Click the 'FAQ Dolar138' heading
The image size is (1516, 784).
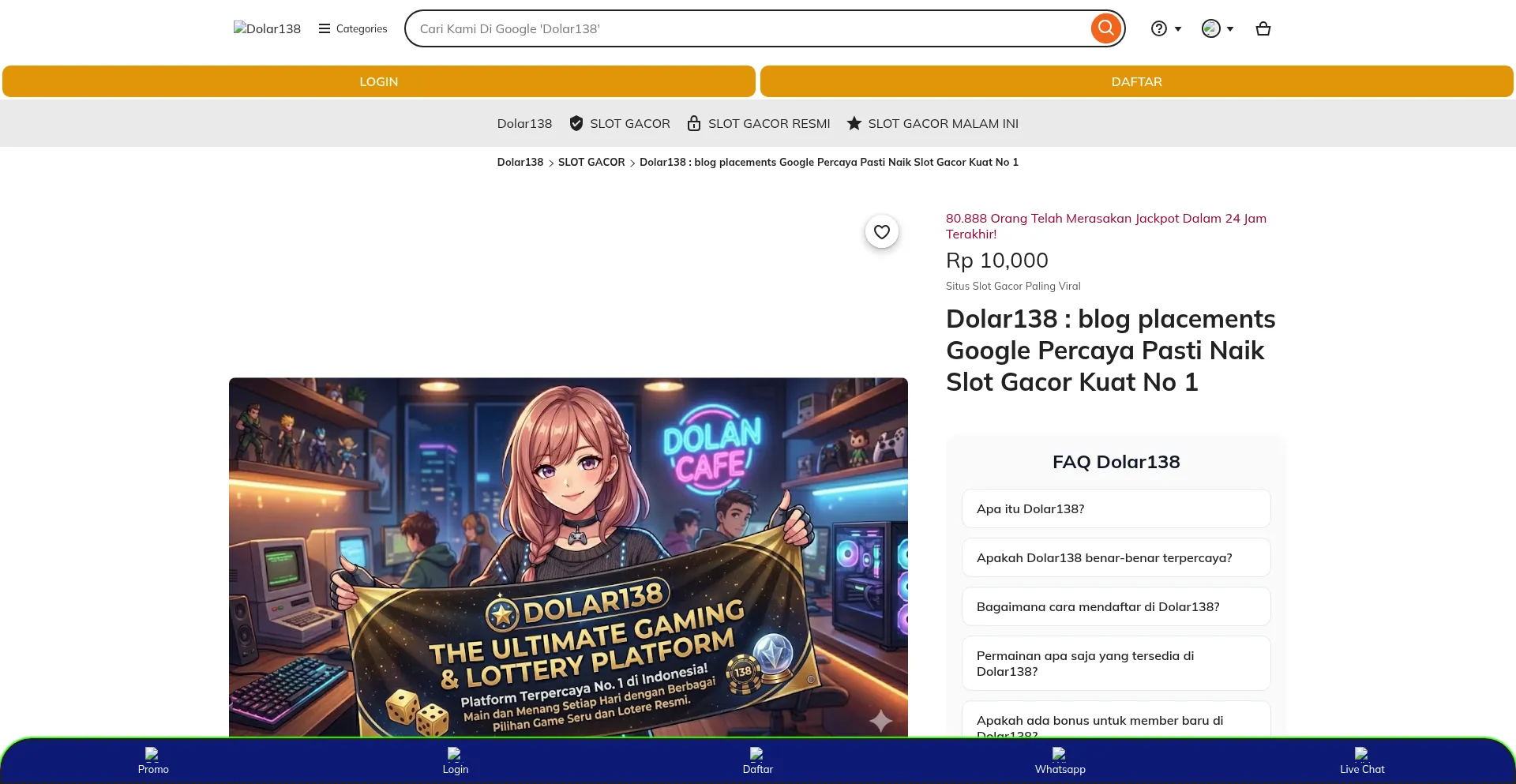tap(1116, 462)
